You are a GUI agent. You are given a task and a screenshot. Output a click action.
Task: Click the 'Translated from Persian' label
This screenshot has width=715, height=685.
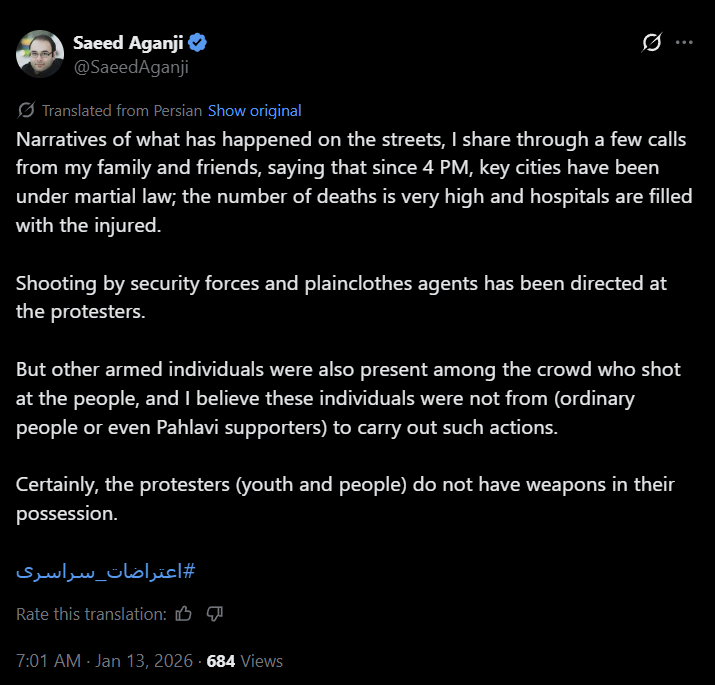click(x=122, y=110)
